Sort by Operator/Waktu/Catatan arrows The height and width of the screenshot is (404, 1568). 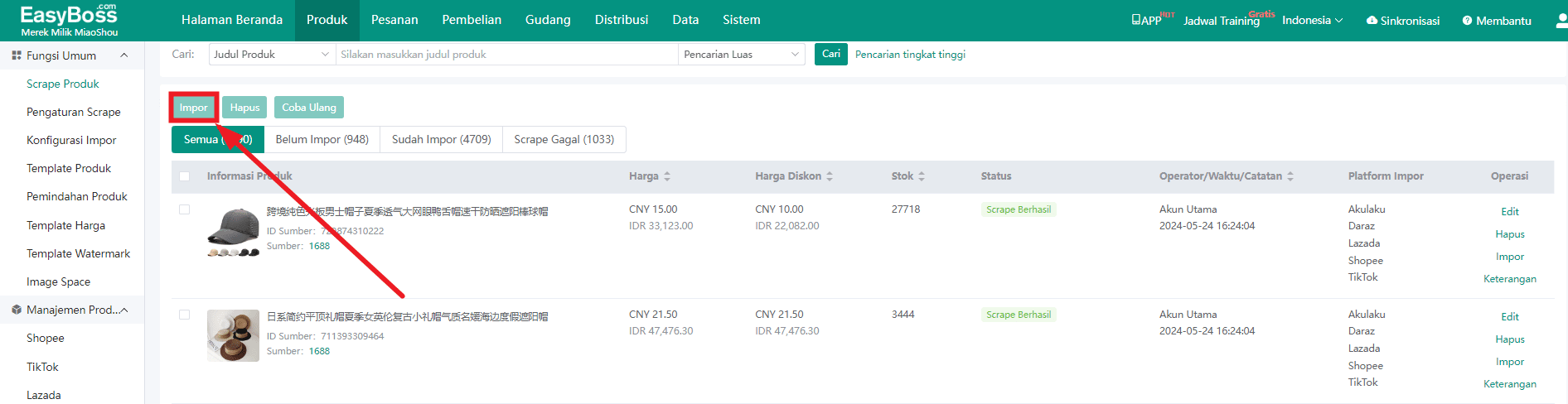pos(1290,176)
